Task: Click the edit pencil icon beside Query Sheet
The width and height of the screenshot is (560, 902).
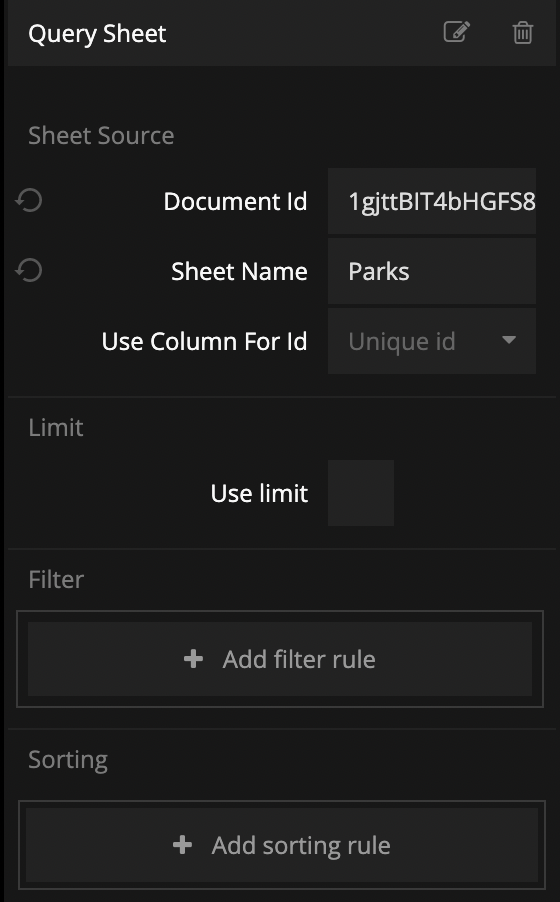Action: pyautogui.click(x=457, y=32)
